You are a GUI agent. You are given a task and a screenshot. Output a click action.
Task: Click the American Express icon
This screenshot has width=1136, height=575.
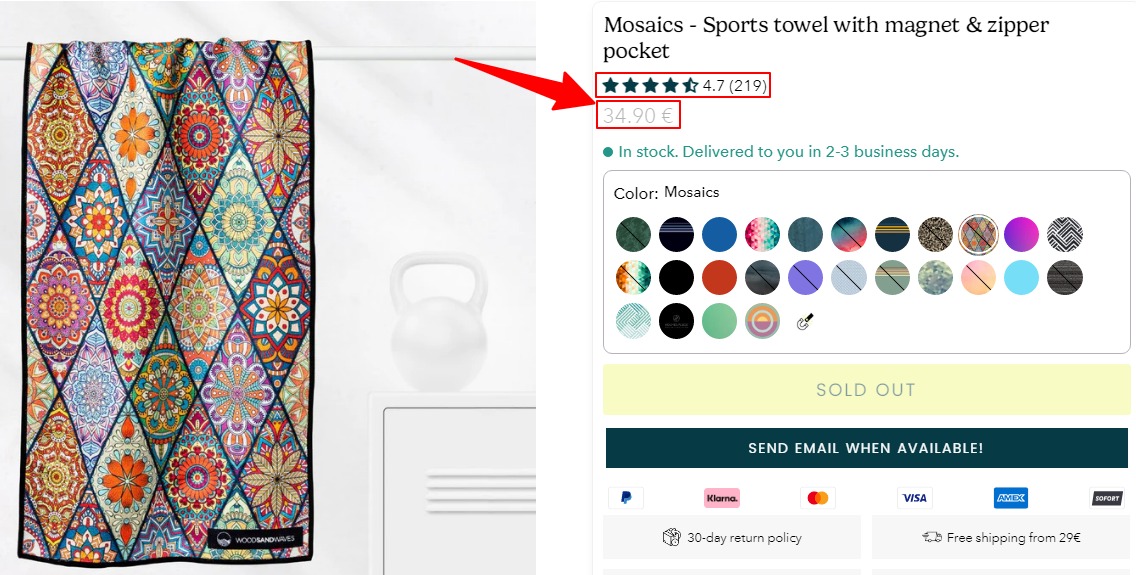pyautogui.click(x=1010, y=498)
